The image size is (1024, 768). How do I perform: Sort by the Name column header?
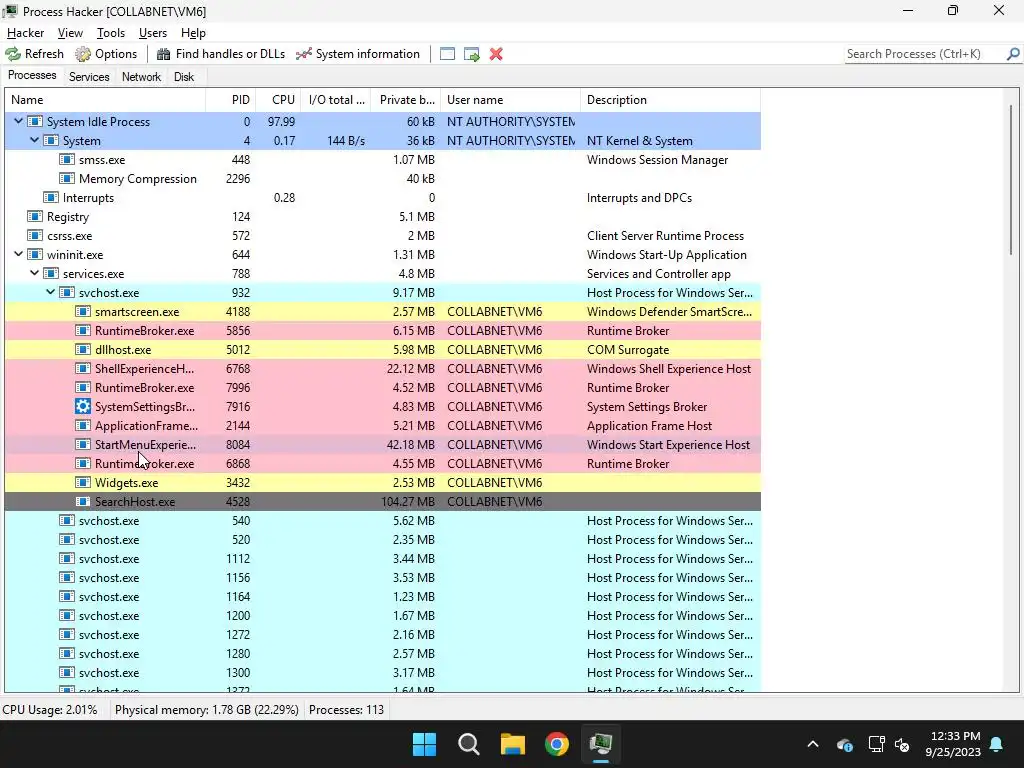pos(105,100)
